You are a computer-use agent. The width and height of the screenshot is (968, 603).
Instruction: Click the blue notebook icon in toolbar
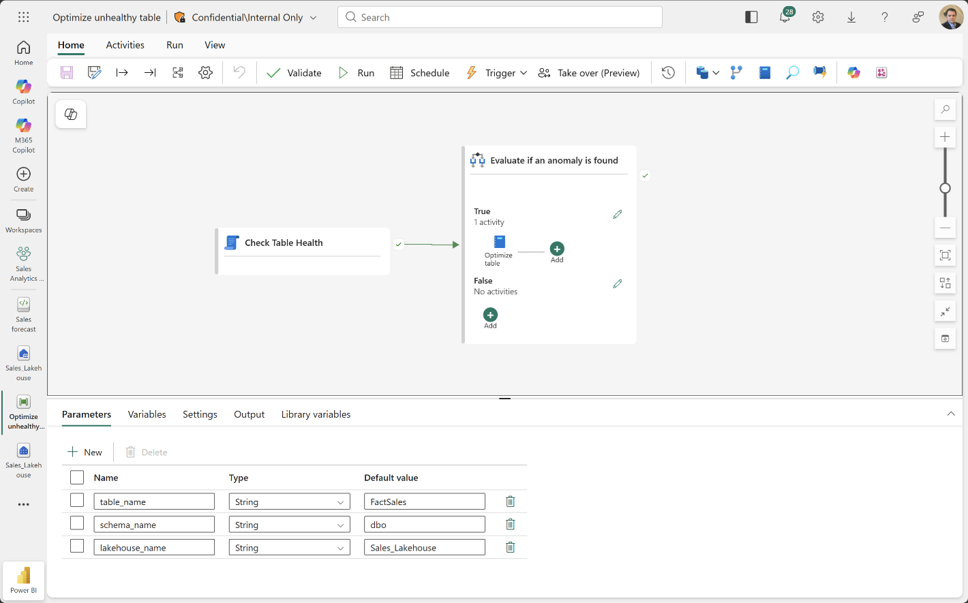(764, 73)
